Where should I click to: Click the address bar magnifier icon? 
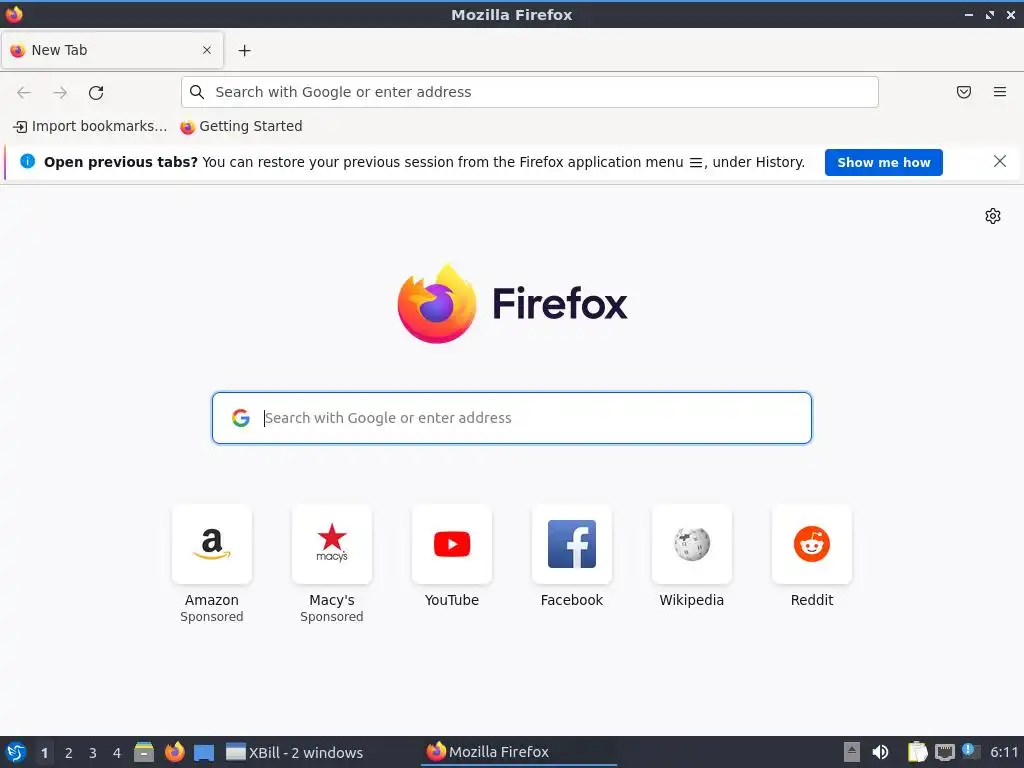(197, 92)
